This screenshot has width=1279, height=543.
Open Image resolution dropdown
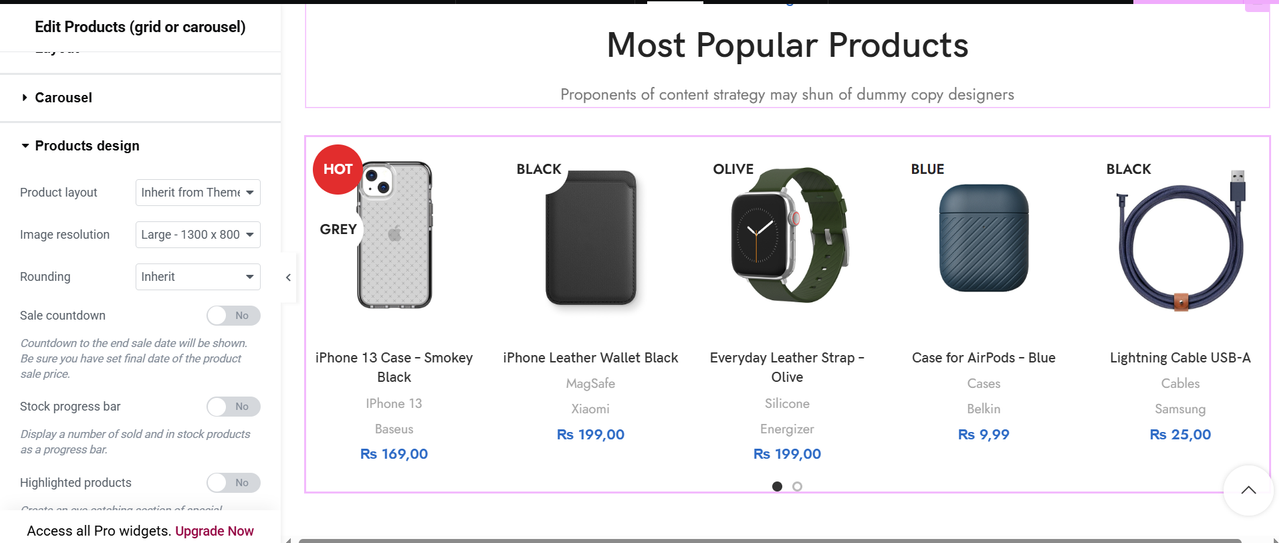(x=198, y=235)
